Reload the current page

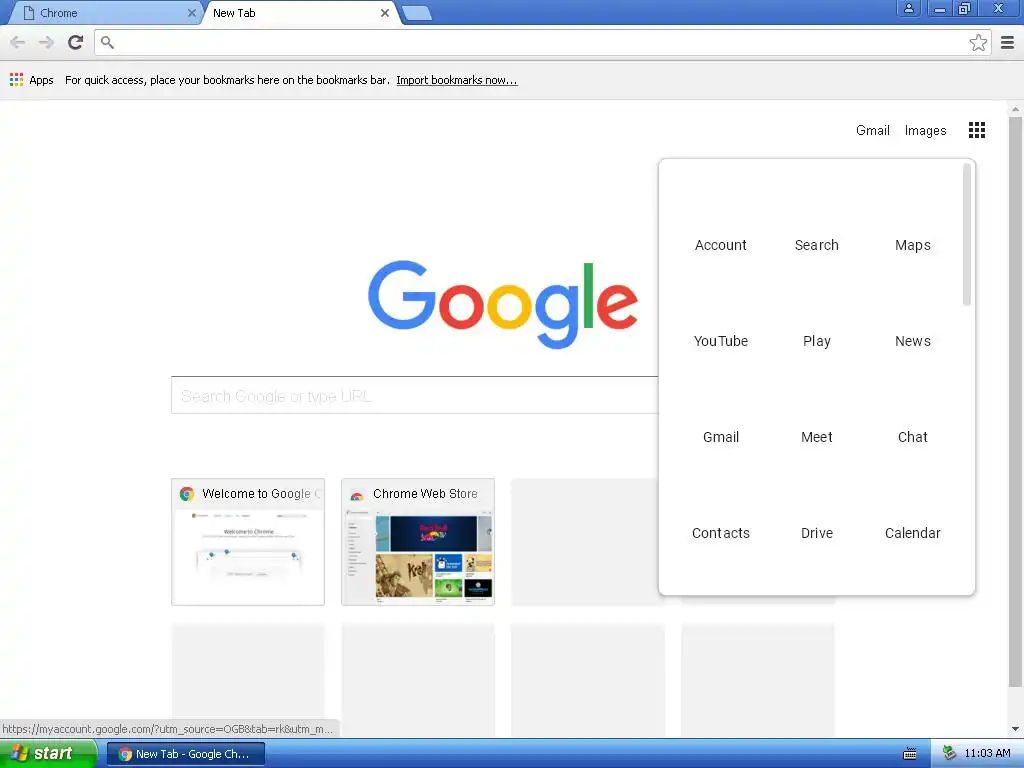click(x=76, y=42)
